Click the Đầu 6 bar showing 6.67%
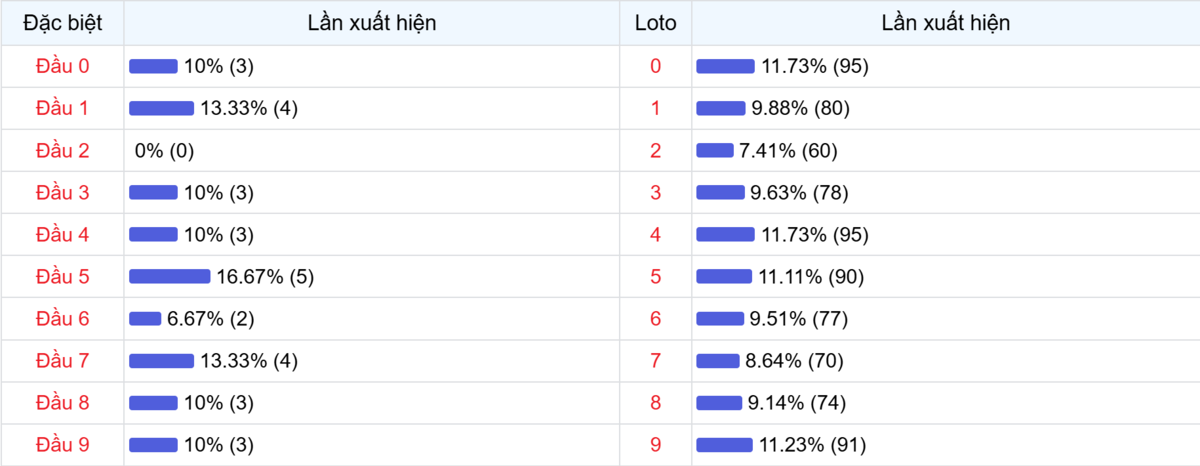Image resolution: width=1200 pixels, height=466 pixels. [x=145, y=318]
